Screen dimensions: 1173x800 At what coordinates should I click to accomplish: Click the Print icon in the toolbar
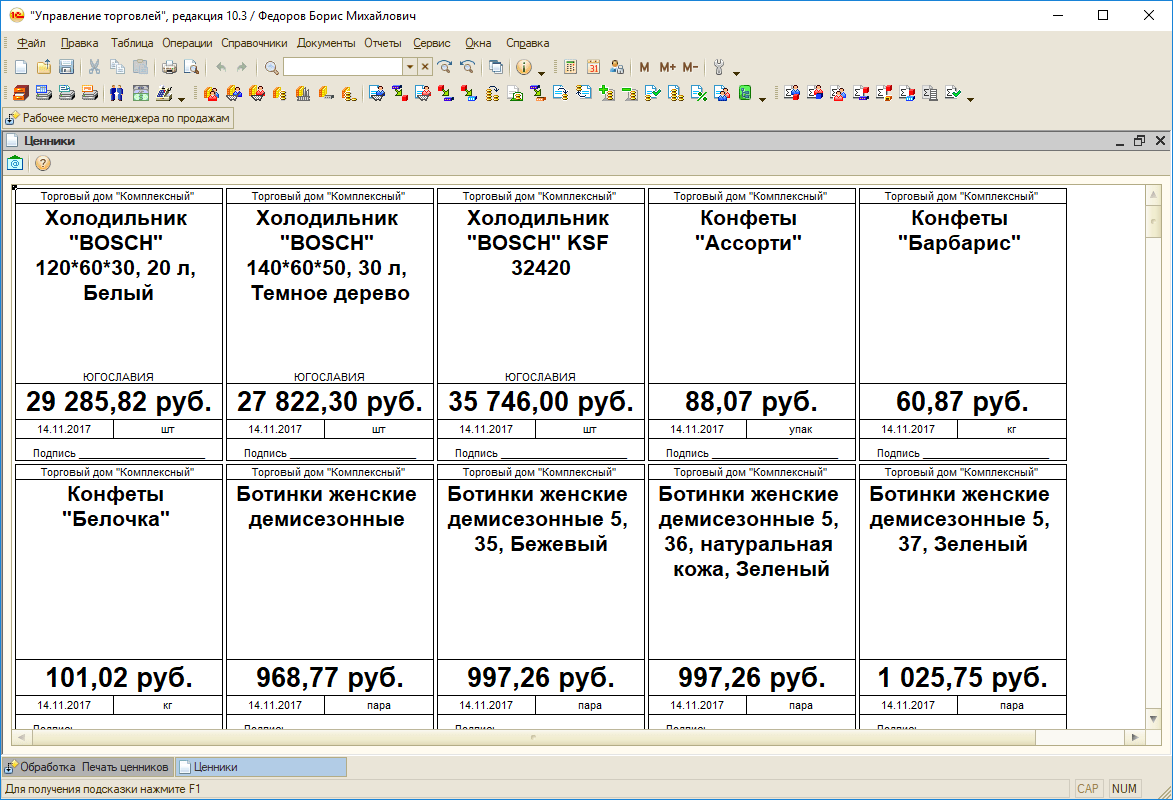[169, 67]
